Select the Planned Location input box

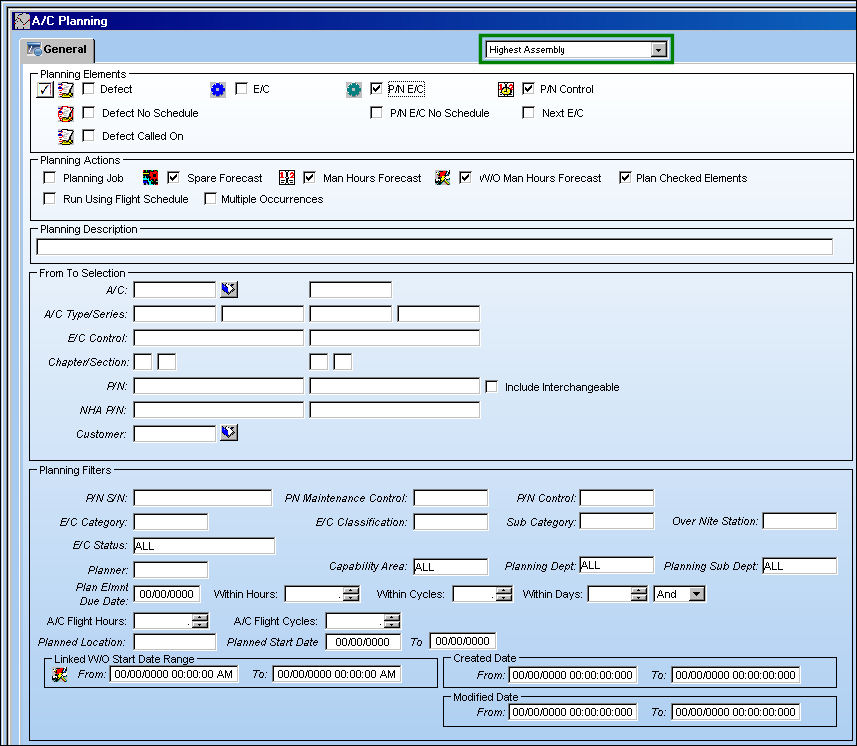click(x=175, y=642)
